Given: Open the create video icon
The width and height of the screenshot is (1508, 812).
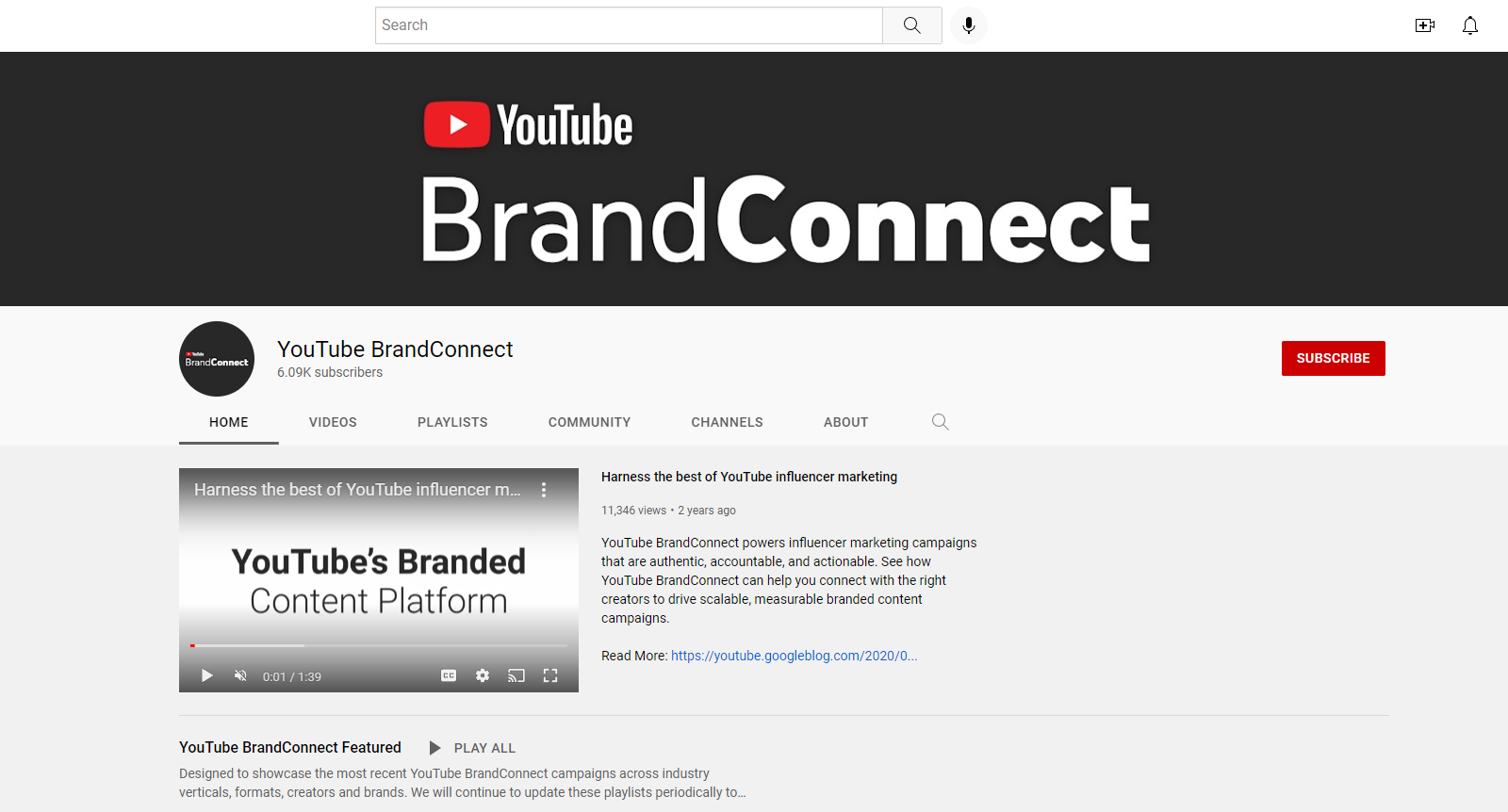Looking at the screenshot, I should click(x=1424, y=25).
